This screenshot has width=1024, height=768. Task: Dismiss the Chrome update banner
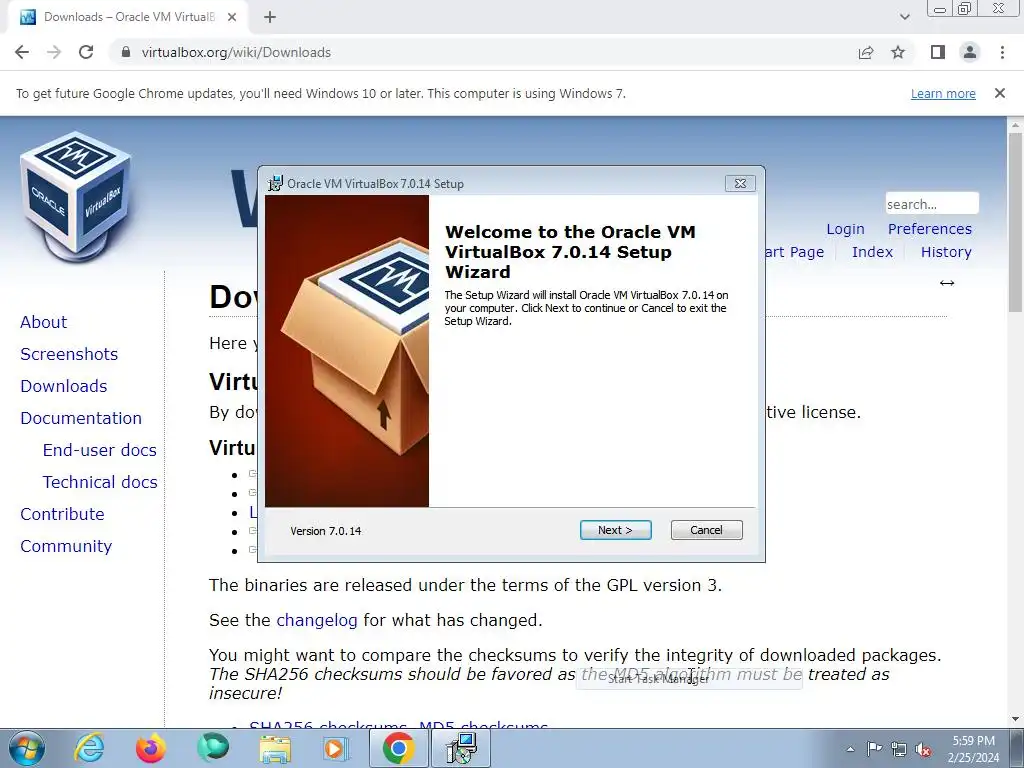coord(1000,93)
